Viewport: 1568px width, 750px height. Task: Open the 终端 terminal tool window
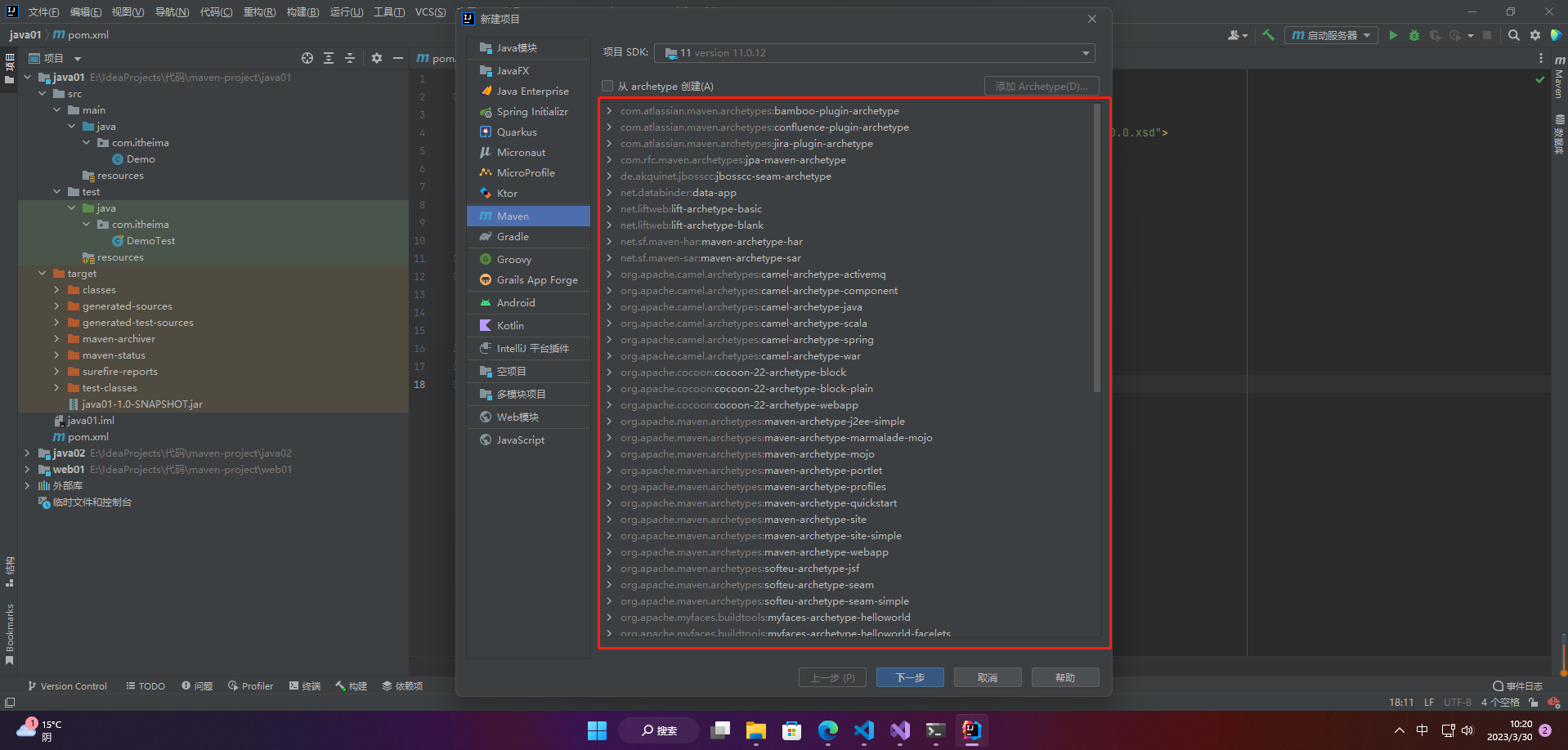305,686
